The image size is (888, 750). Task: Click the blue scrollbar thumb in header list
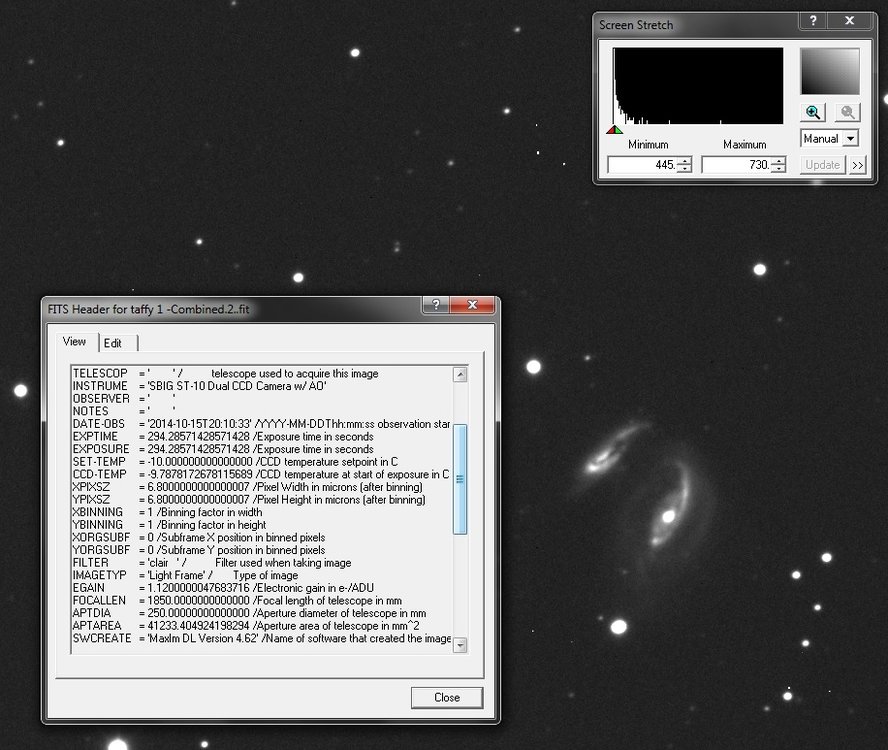pyautogui.click(x=460, y=479)
